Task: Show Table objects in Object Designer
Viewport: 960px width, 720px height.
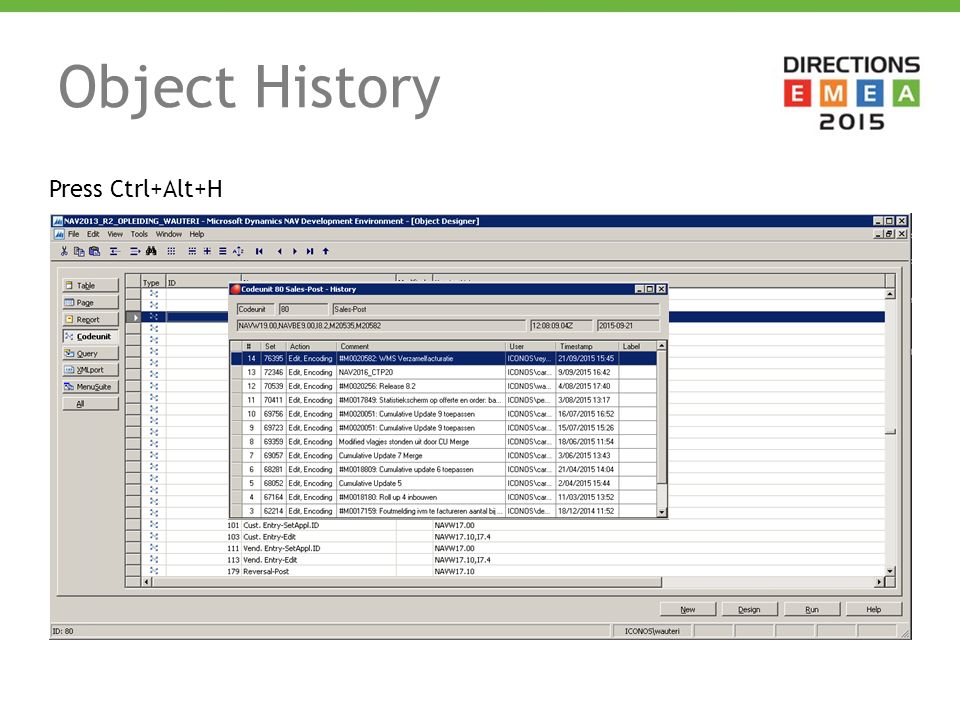Action: 90,285
